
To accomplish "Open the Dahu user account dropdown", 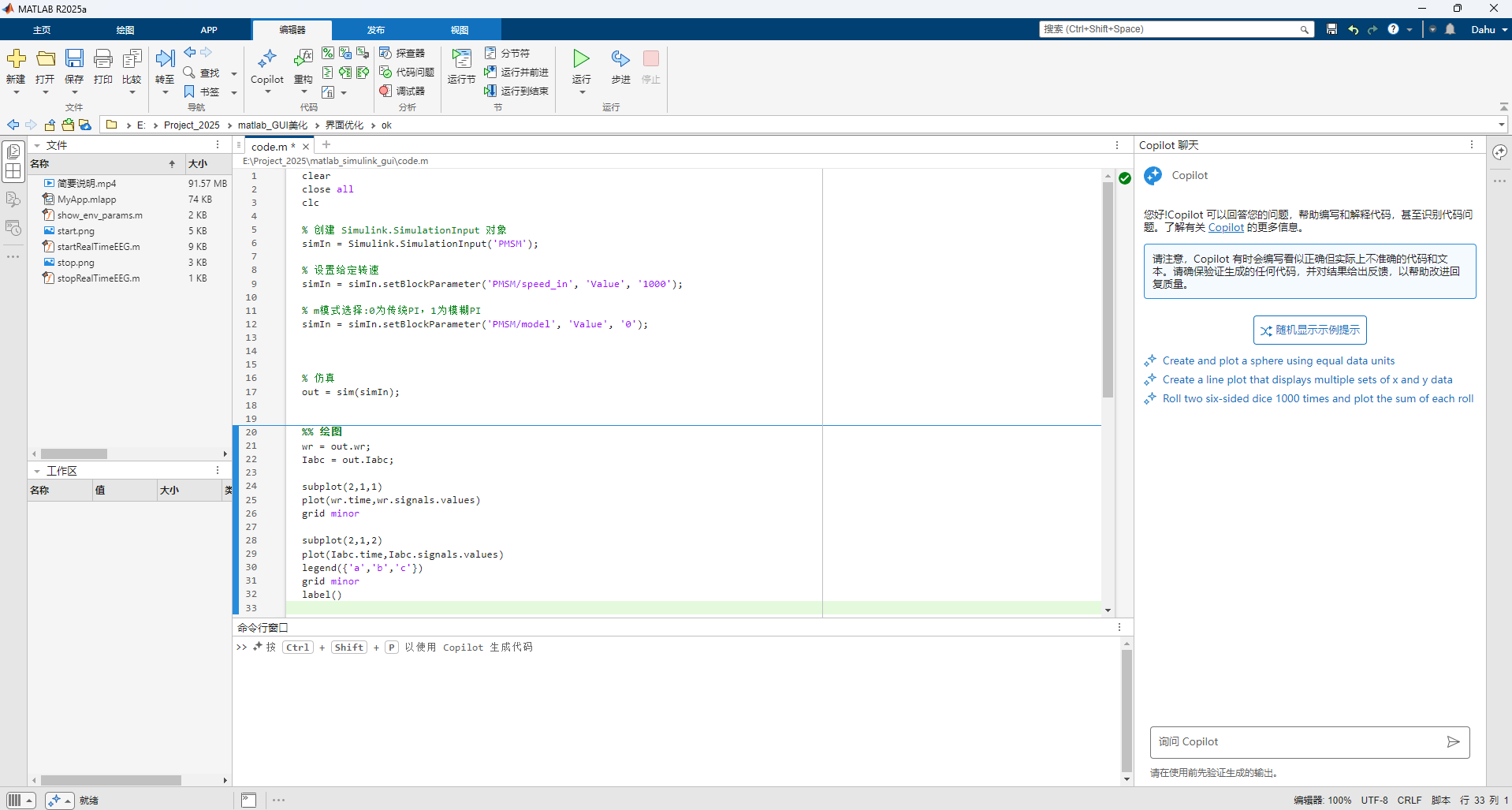I will coord(1489,29).
